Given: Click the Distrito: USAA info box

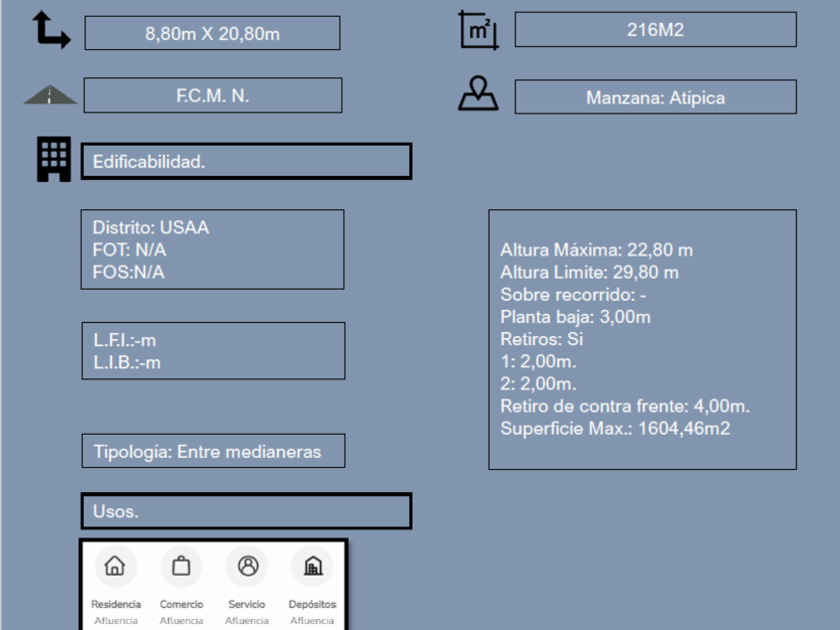Looking at the screenshot, I should (x=212, y=249).
